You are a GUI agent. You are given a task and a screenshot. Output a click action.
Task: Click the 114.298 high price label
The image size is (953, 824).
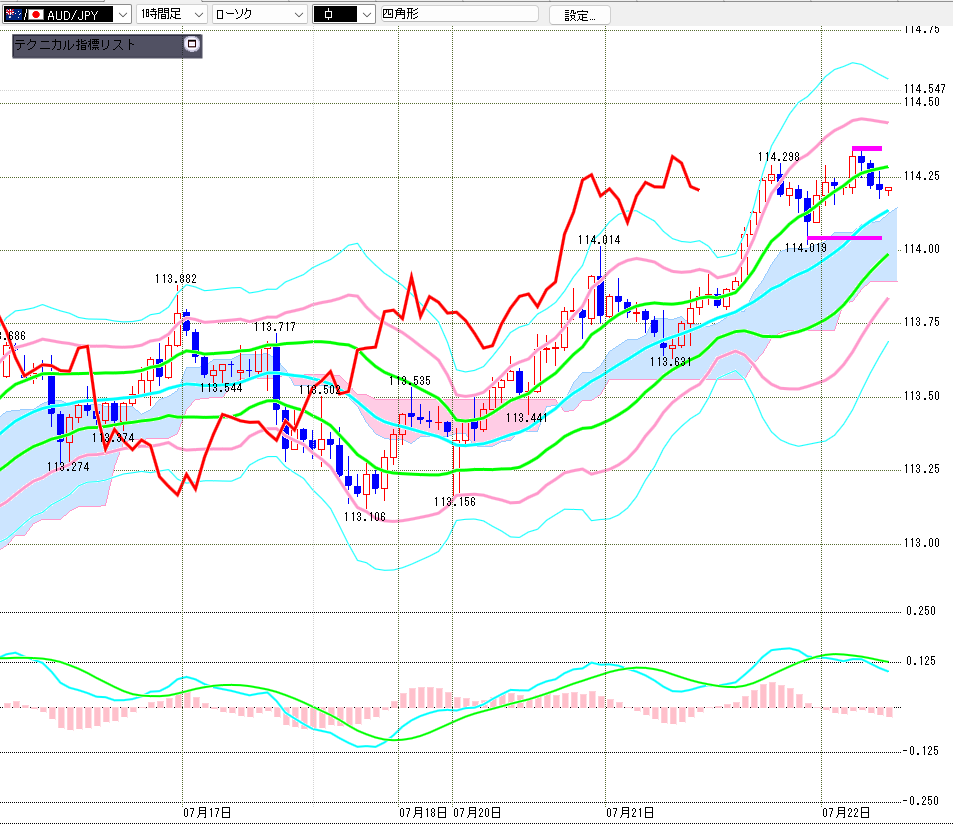coord(779,157)
